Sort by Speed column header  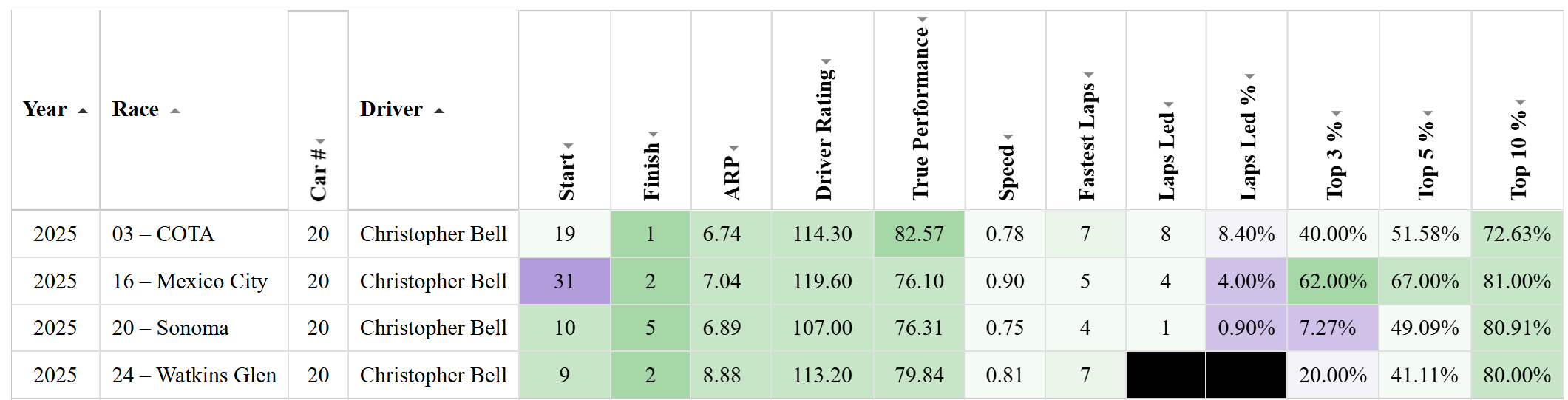[1005, 169]
